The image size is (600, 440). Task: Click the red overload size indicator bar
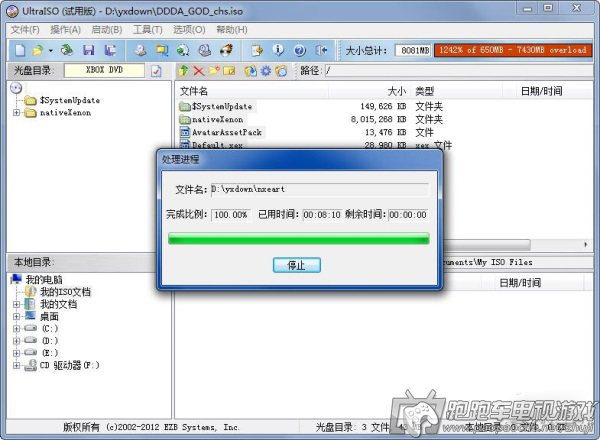pos(513,50)
